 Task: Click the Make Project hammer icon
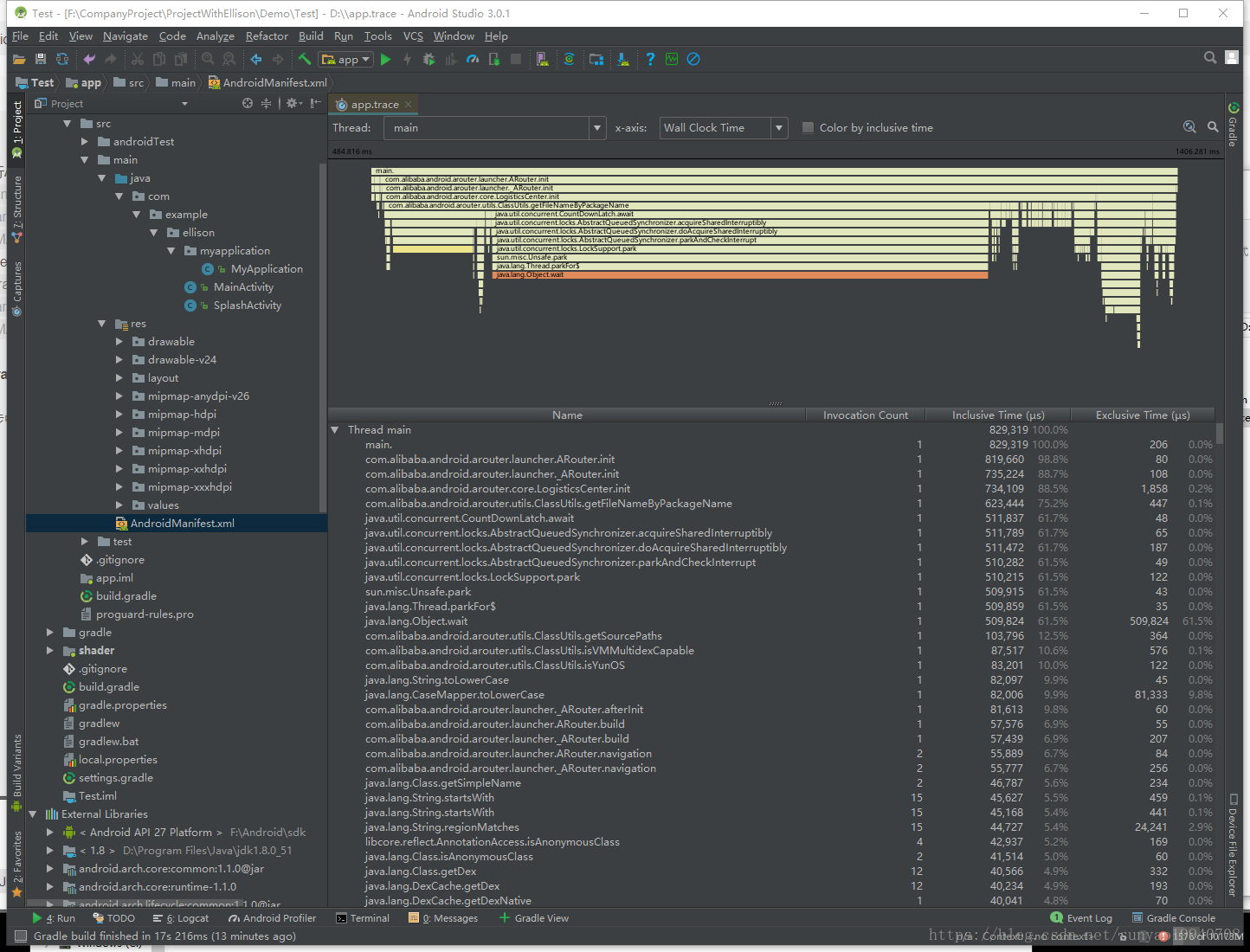point(305,59)
